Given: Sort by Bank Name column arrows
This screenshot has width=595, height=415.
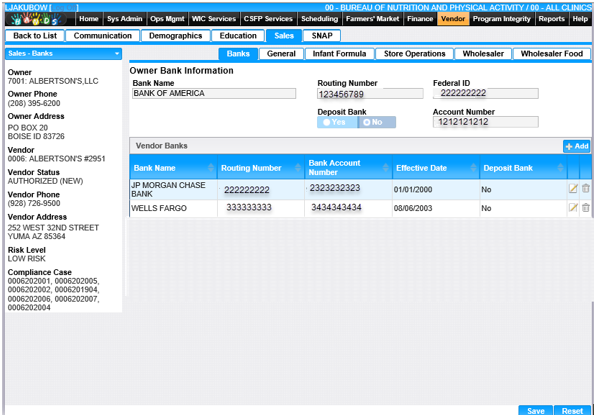Looking at the screenshot, I should 211,167.
